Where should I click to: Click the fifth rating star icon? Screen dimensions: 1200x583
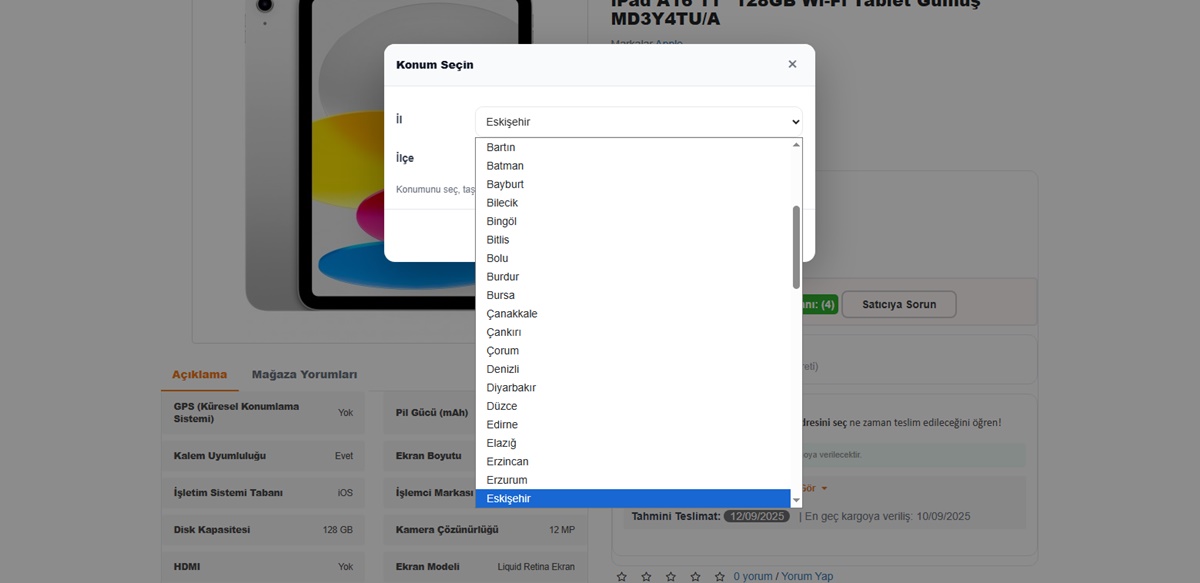[x=720, y=577]
